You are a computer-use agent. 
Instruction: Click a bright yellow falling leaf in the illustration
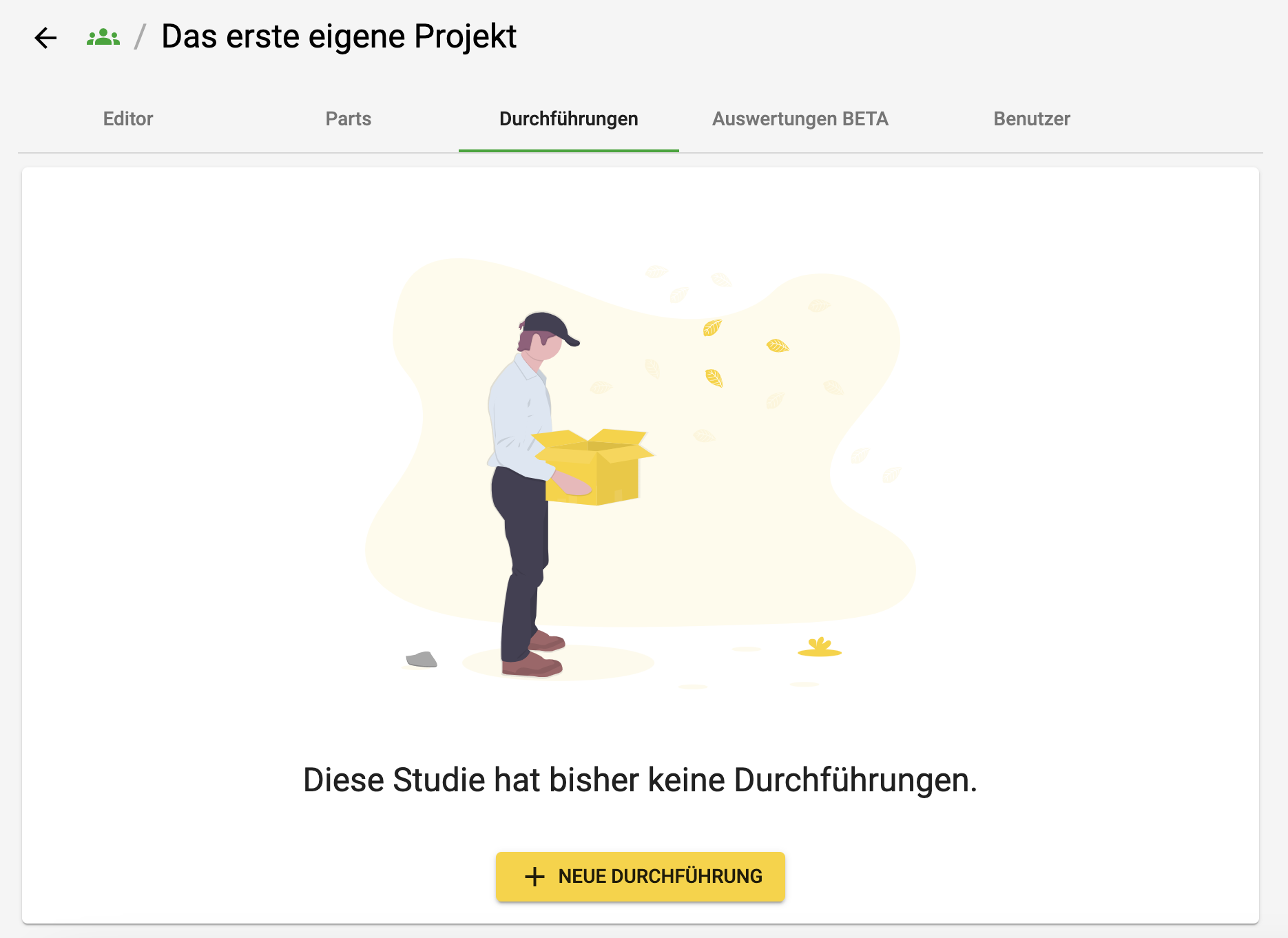pos(778,345)
